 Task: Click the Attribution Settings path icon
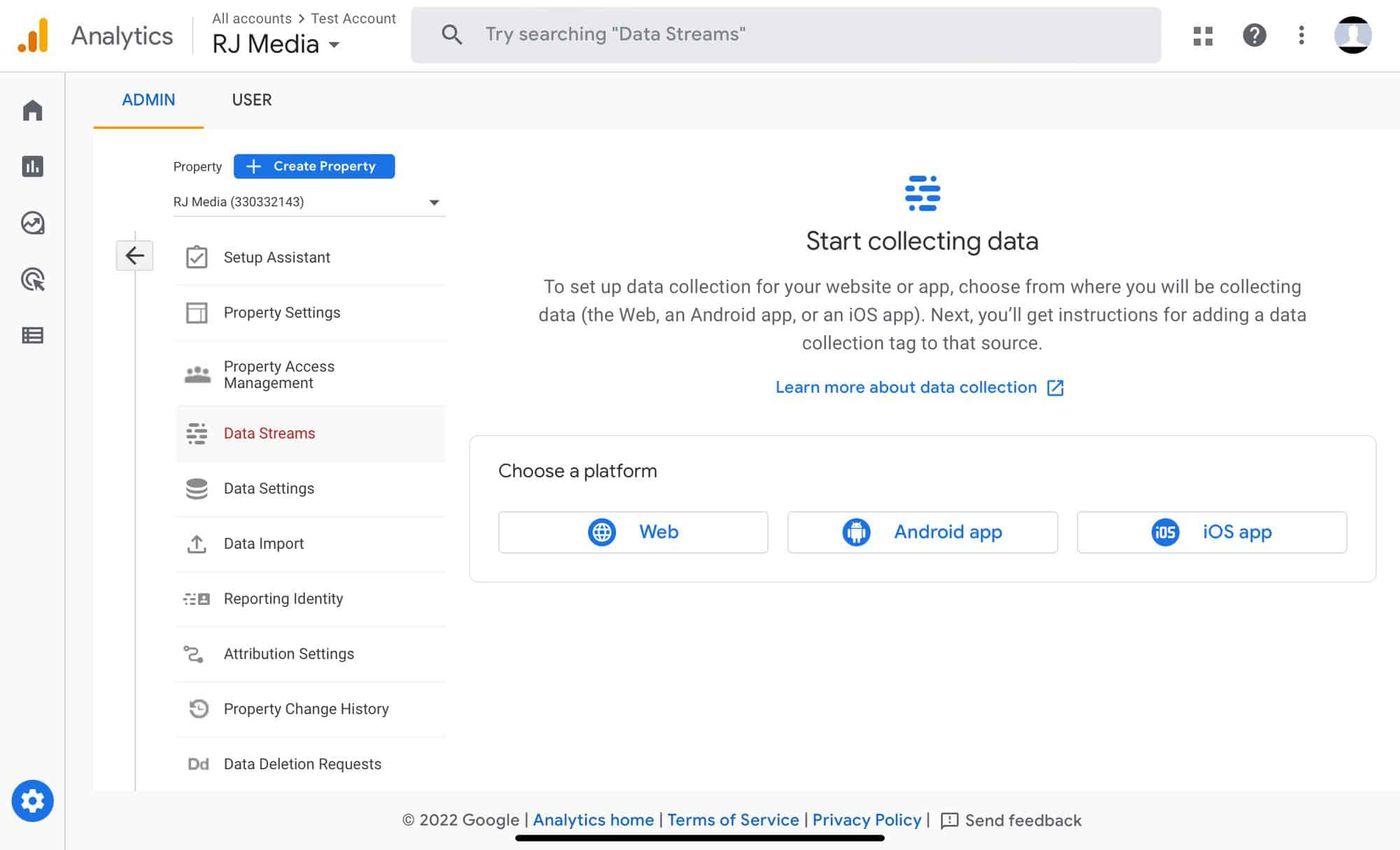(x=194, y=654)
